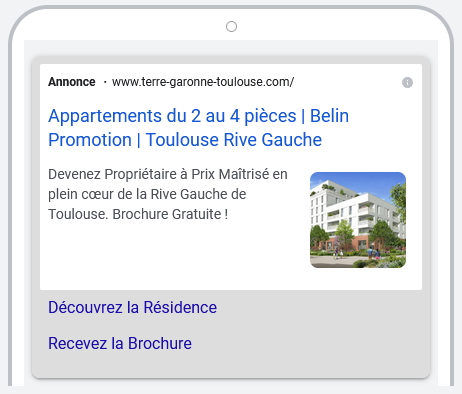Click the ad info icon
This screenshot has width=462, height=394.
pos(407,82)
